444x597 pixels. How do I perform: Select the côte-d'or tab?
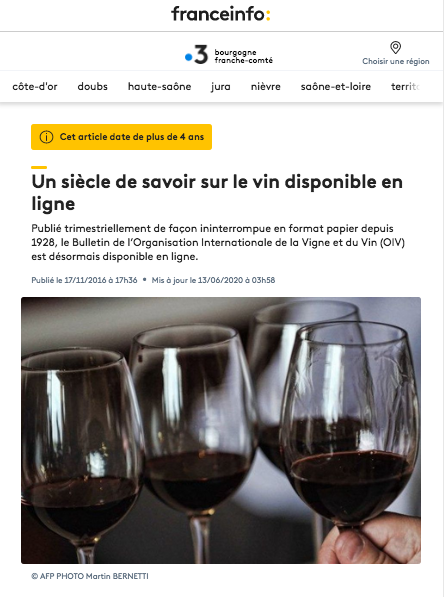[35, 86]
